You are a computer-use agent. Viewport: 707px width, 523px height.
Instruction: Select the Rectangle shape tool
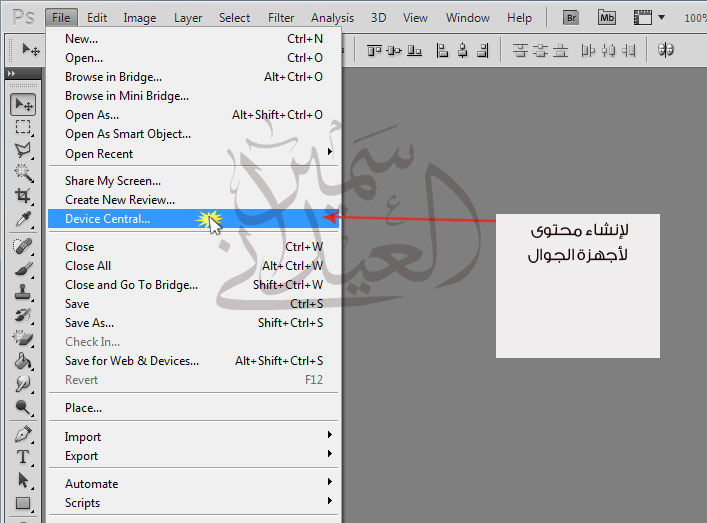tap(23, 503)
